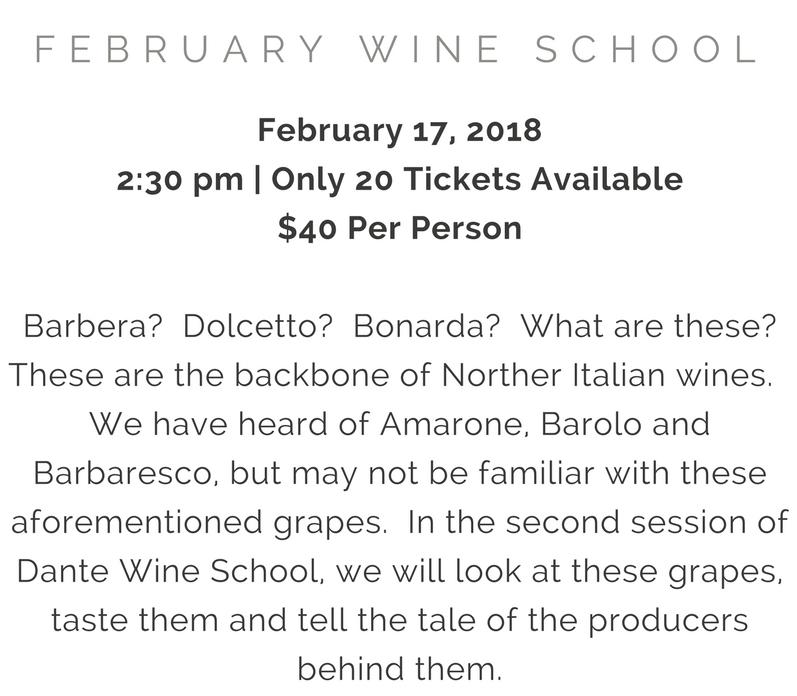Click the word producers

[668, 622]
